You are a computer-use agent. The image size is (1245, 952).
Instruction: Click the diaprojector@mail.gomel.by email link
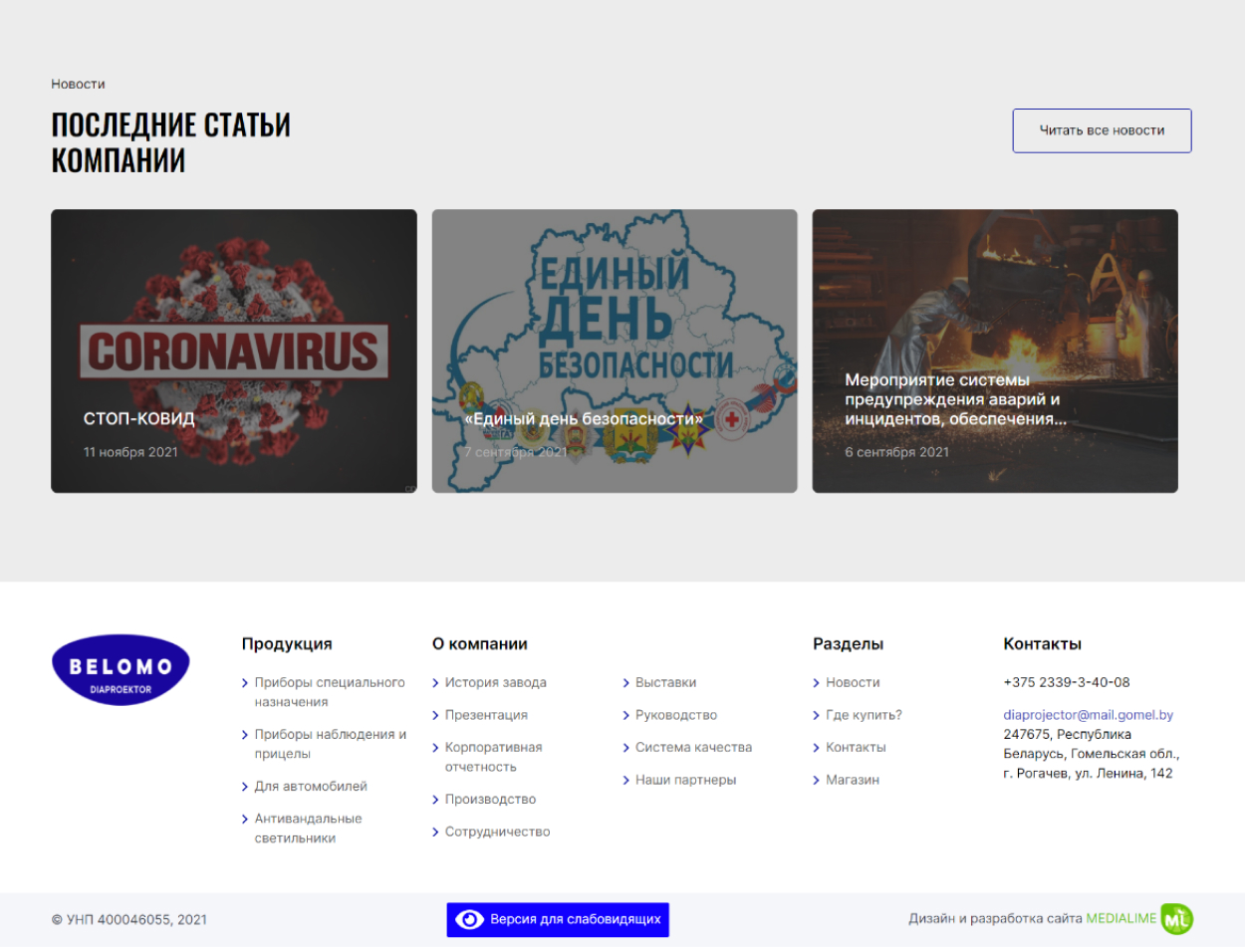tap(1088, 715)
